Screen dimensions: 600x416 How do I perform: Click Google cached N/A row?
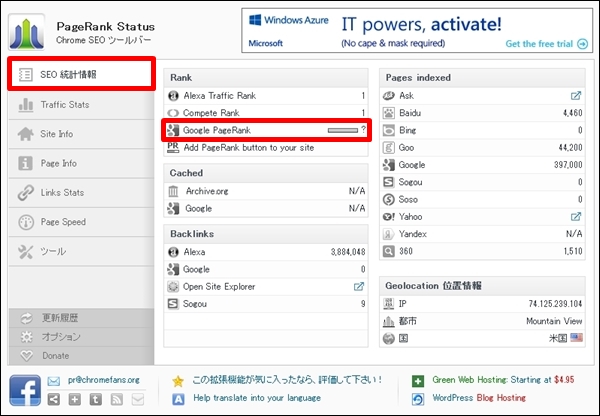click(x=266, y=209)
